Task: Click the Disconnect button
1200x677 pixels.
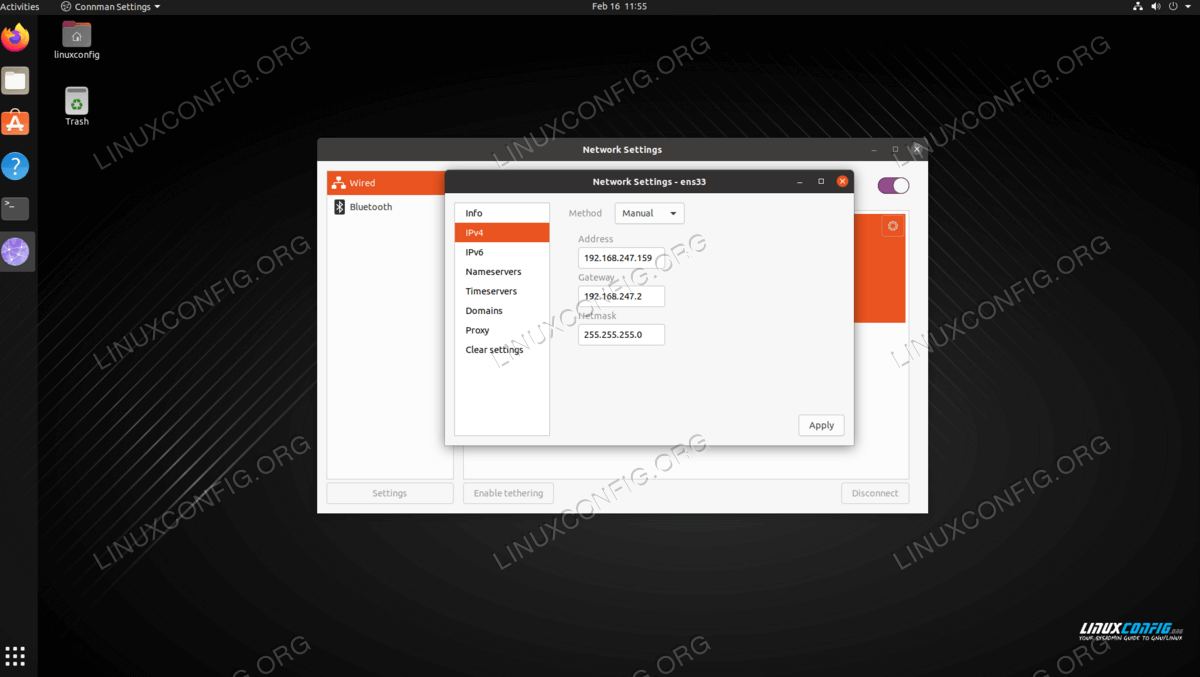Action: [875, 493]
